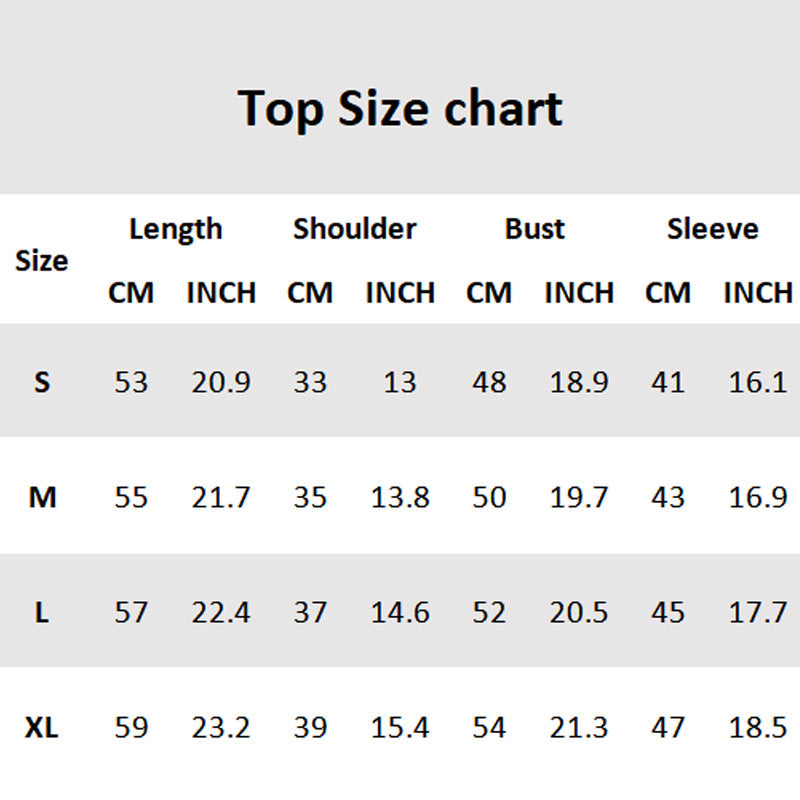Select the Shoulder column header
Screen dimensions: 800x800
click(355, 229)
